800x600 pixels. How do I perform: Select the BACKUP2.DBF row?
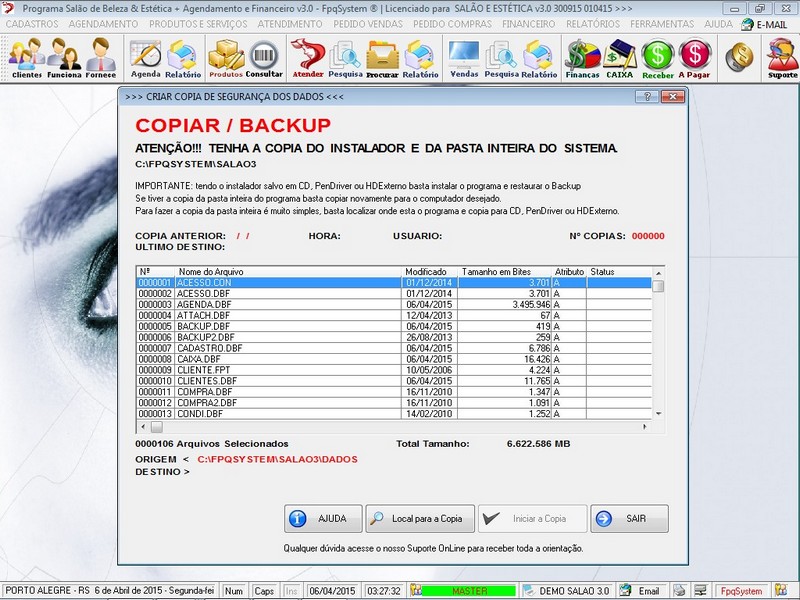394,337
